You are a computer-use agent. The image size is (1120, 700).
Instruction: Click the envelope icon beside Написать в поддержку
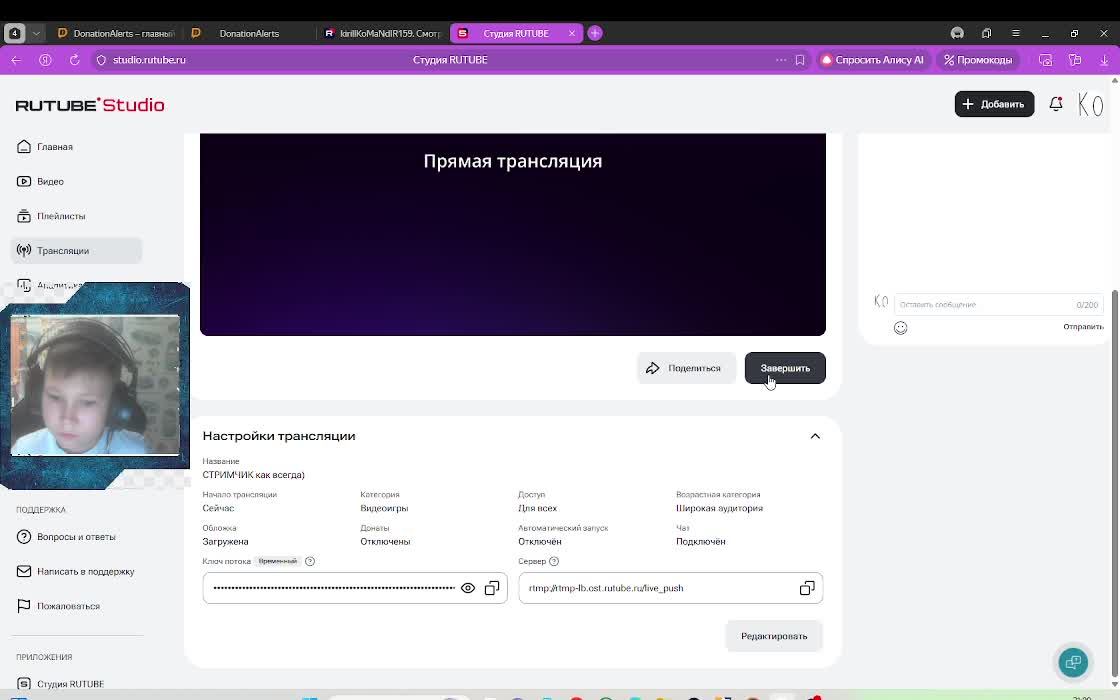tap(24, 571)
